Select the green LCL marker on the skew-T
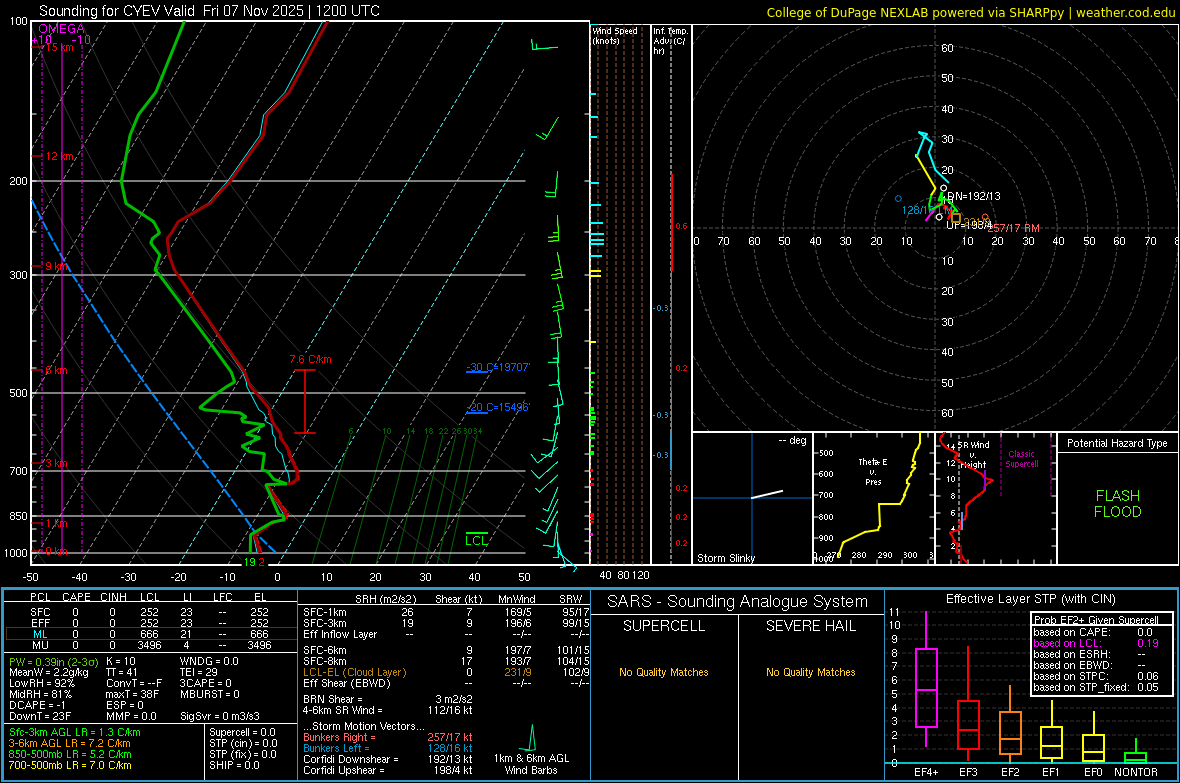The image size is (1180, 783). (476, 540)
